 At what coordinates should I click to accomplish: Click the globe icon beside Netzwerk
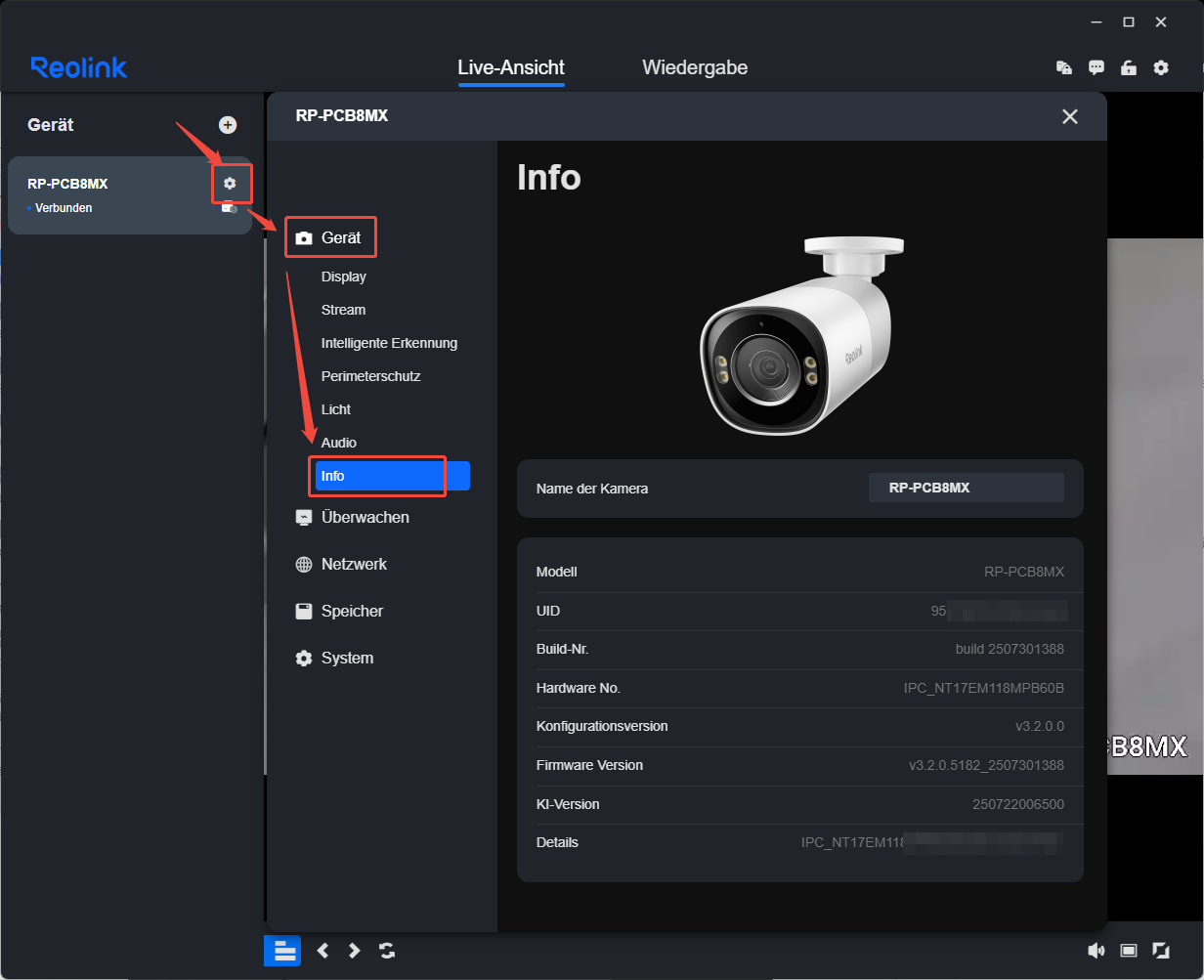(304, 564)
